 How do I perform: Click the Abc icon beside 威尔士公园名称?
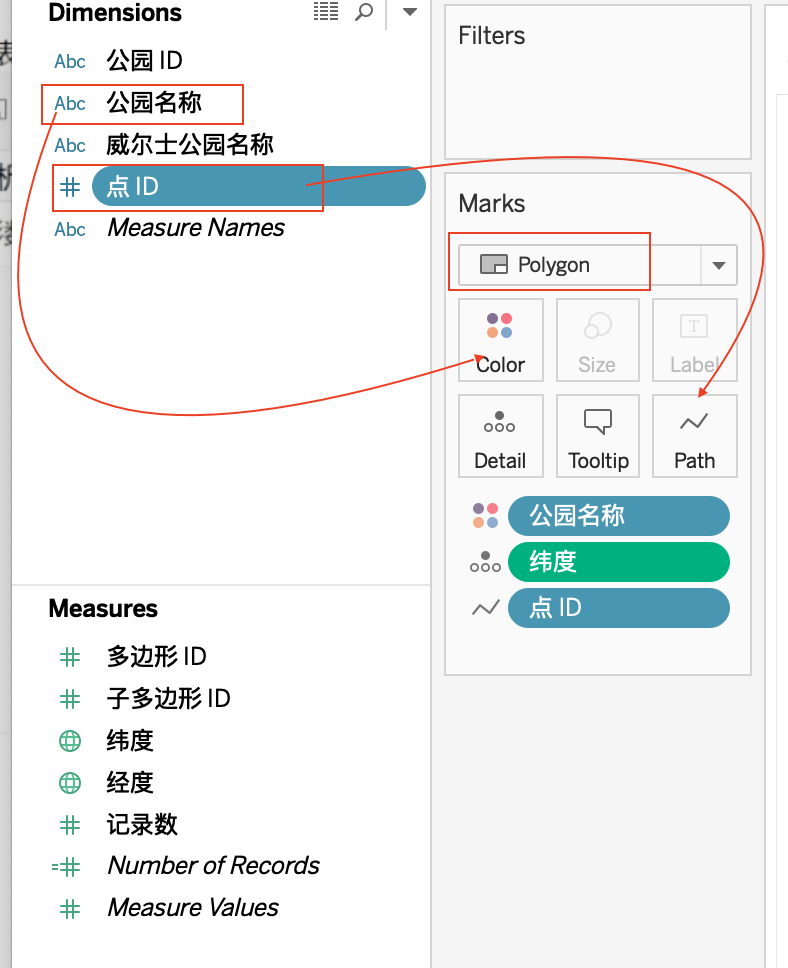tap(70, 145)
